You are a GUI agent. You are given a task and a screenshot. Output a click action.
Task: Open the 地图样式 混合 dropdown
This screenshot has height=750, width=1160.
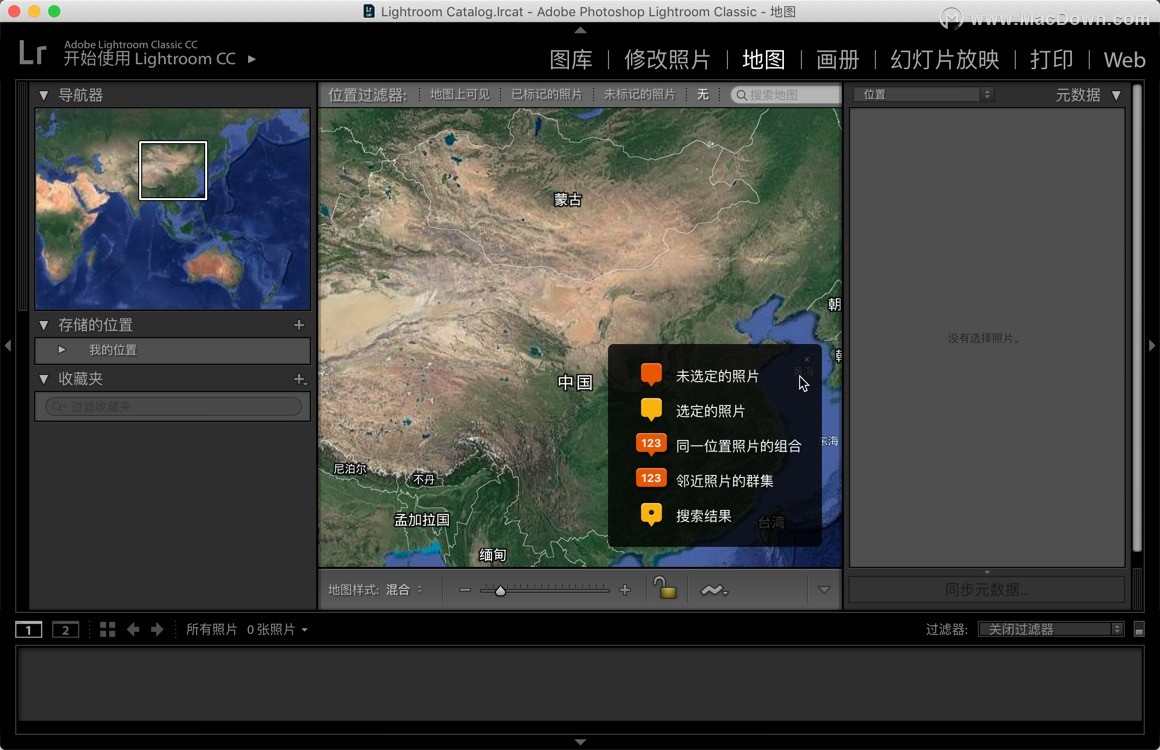pos(404,589)
